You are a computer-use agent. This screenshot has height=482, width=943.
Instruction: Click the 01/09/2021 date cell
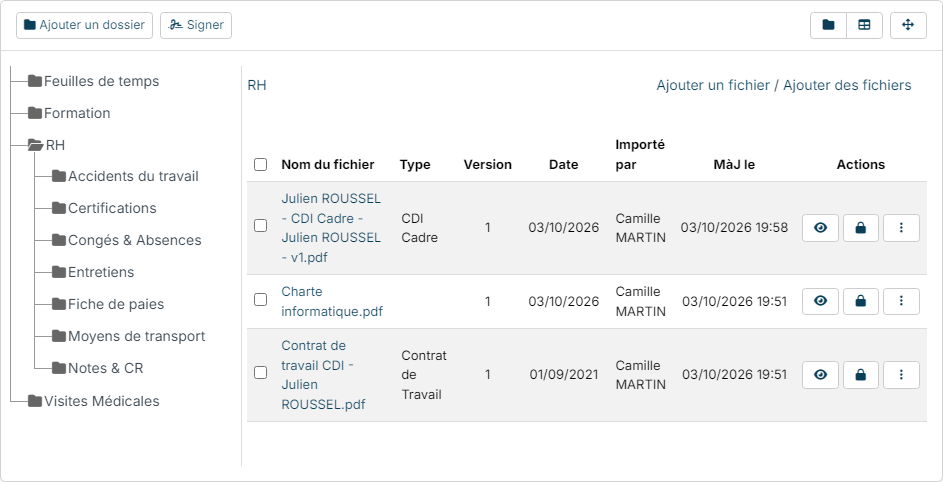564,375
